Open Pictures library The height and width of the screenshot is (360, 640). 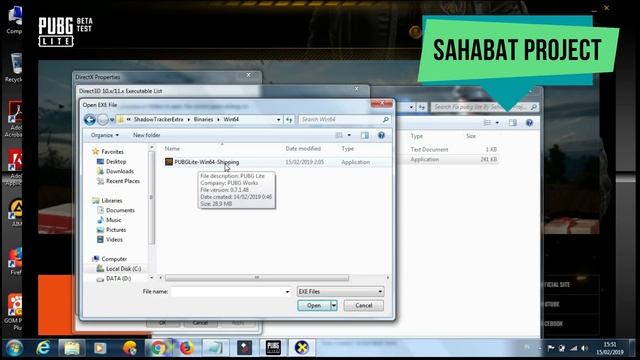click(116, 230)
